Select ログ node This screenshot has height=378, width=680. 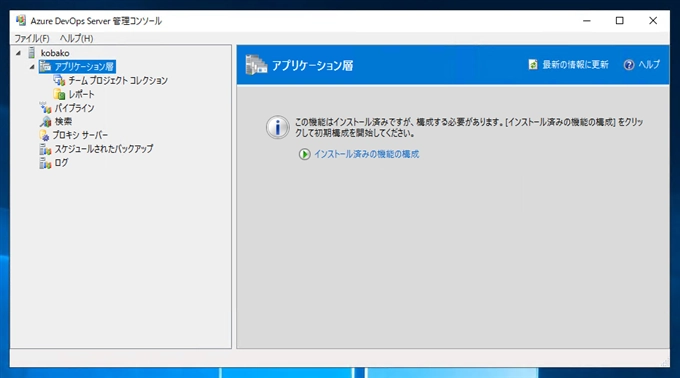coord(61,163)
